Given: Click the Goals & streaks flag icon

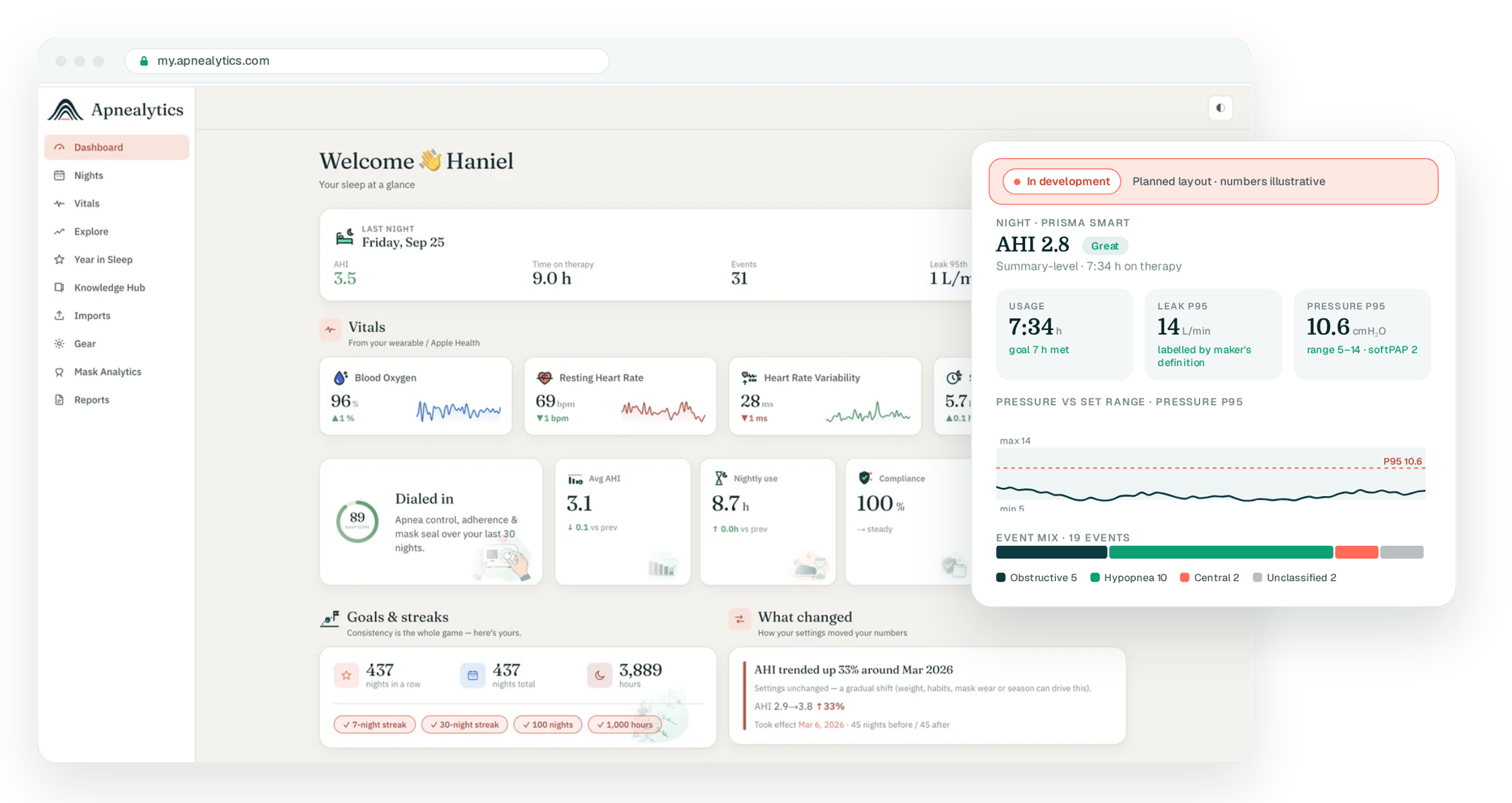Looking at the screenshot, I should click(x=330, y=619).
